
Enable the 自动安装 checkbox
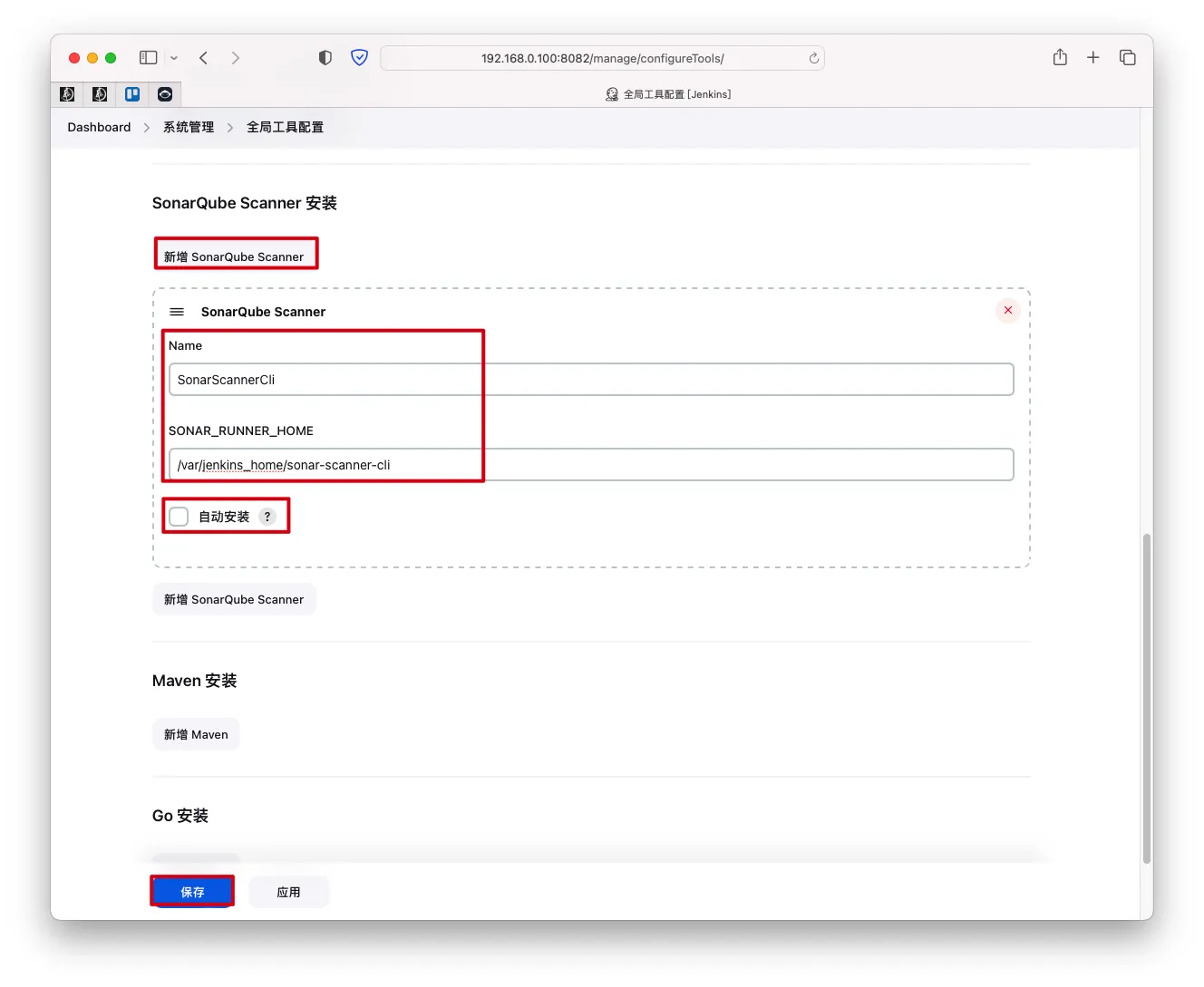(x=179, y=517)
